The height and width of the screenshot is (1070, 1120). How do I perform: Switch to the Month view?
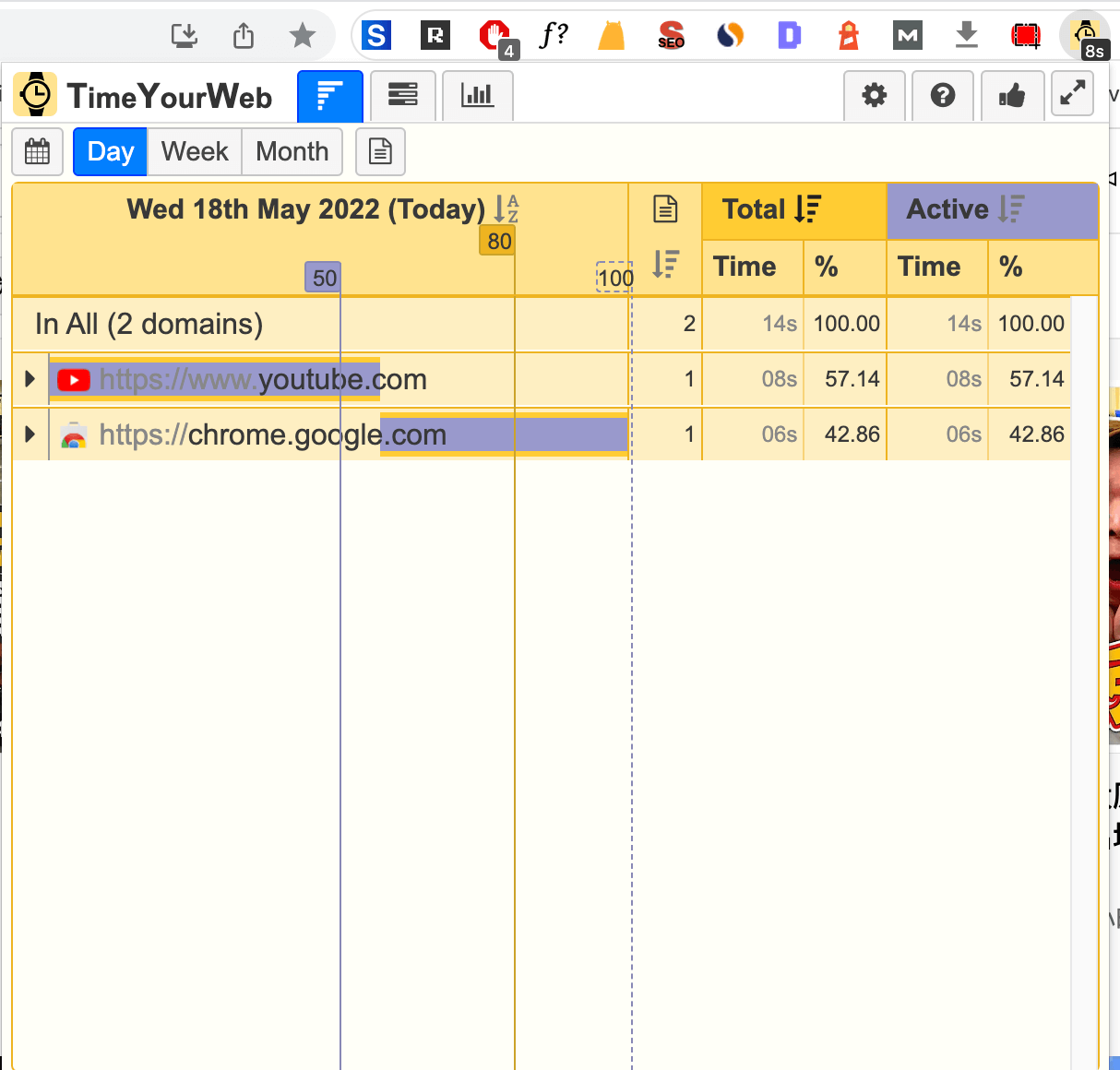click(x=292, y=151)
